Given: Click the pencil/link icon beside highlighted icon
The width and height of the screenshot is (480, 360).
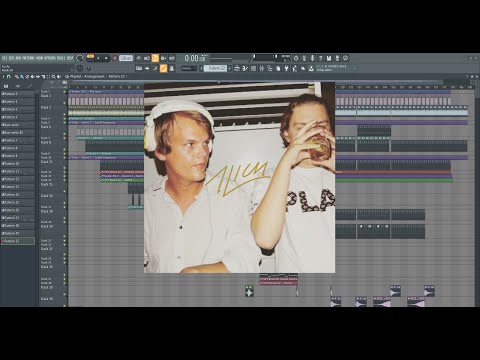Looking at the screenshot, I should tap(155, 68).
